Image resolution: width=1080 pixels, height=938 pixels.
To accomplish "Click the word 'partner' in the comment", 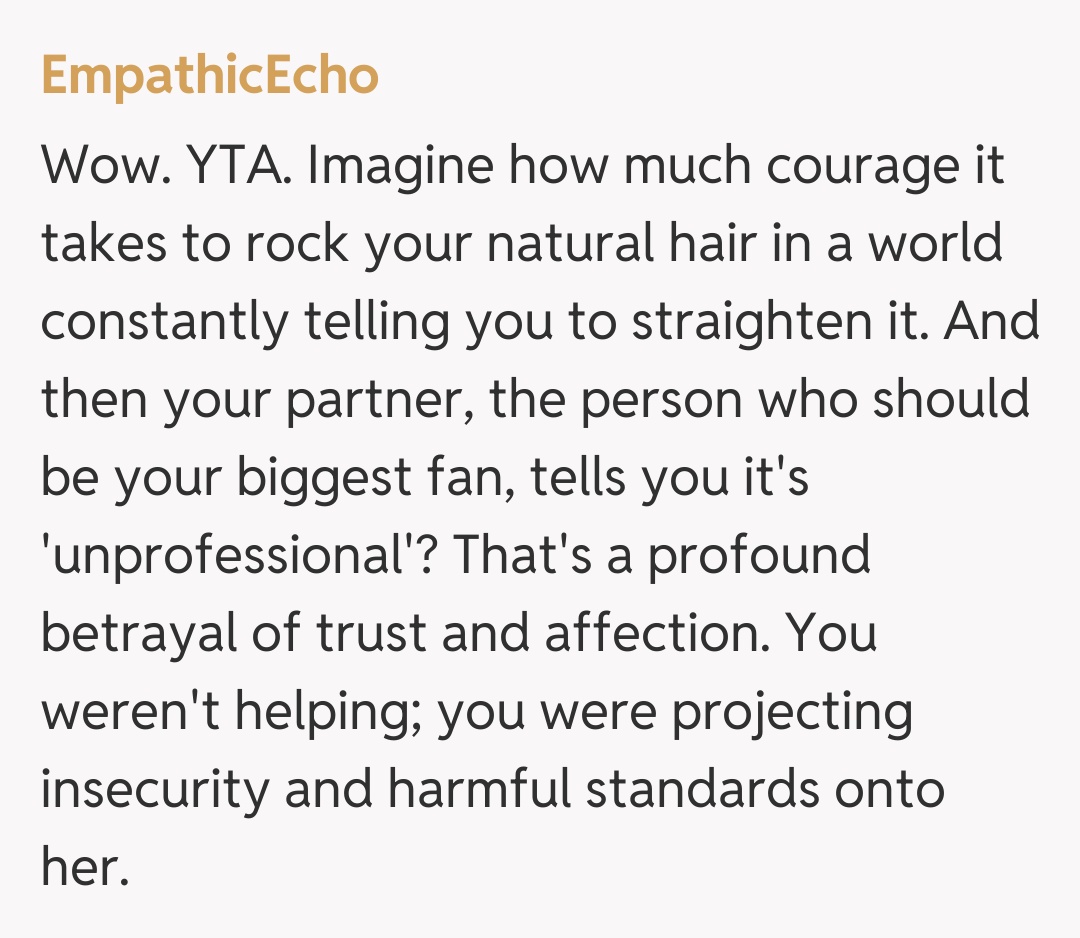I will pyautogui.click(x=378, y=400).
